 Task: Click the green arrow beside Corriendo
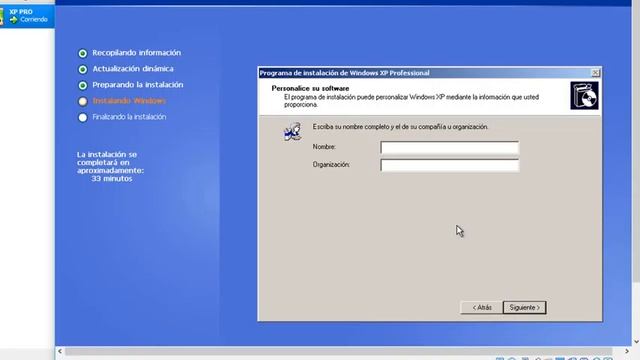tap(13, 20)
